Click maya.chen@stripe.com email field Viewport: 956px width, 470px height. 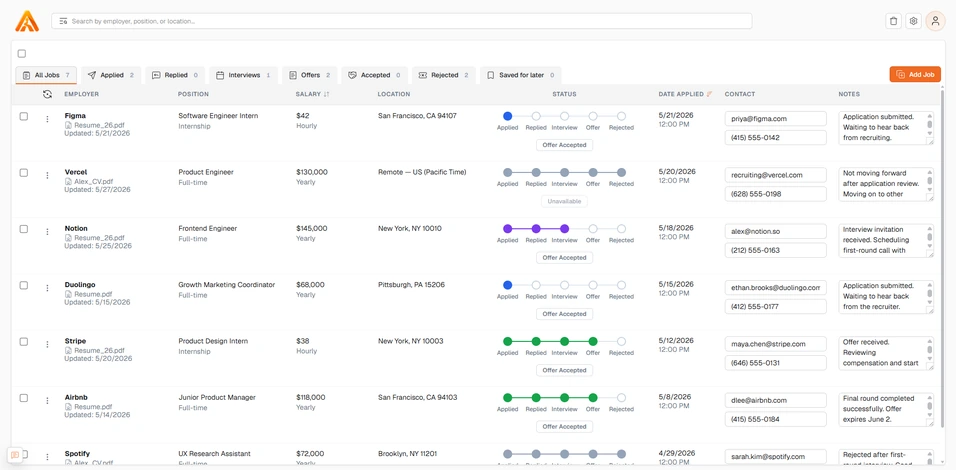coord(776,344)
